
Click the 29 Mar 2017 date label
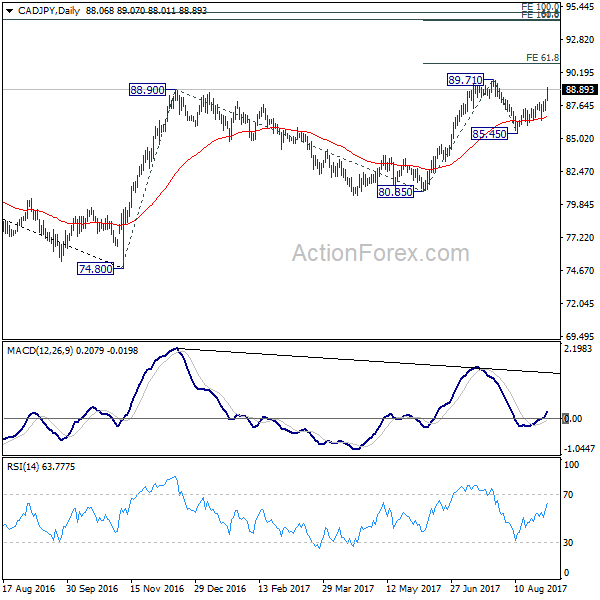pos(348,588)
